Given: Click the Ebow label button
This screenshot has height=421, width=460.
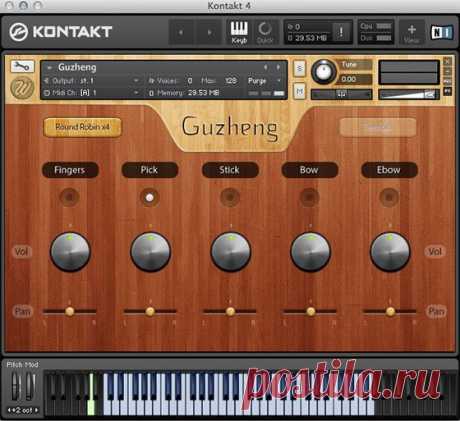Looking at the screenshot, I should point(389,170).
